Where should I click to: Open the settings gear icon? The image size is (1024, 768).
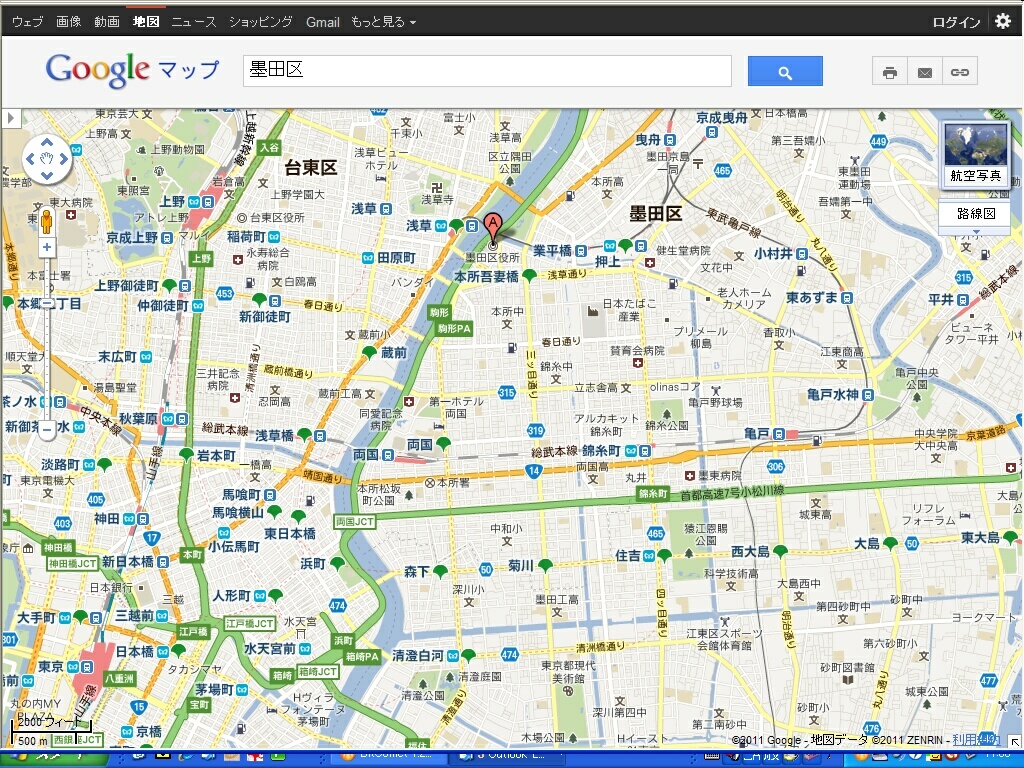pyautogui.click(x=1003, y=21)
